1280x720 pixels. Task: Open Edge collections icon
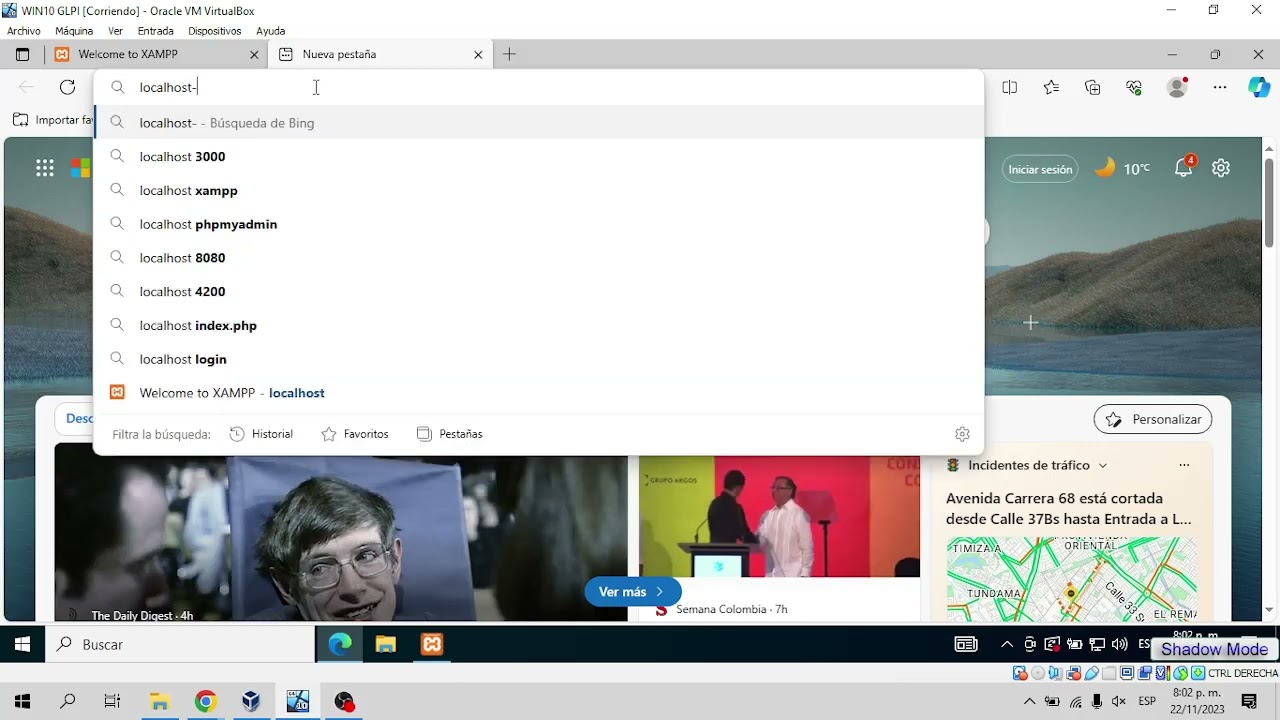(x=1092, y=87)
